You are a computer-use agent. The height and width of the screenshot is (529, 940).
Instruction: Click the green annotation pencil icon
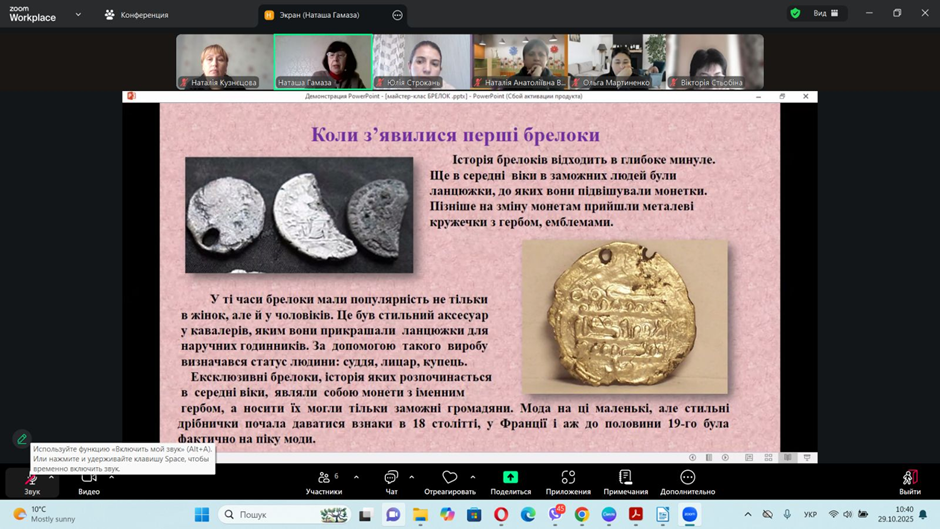coord(22,439)
